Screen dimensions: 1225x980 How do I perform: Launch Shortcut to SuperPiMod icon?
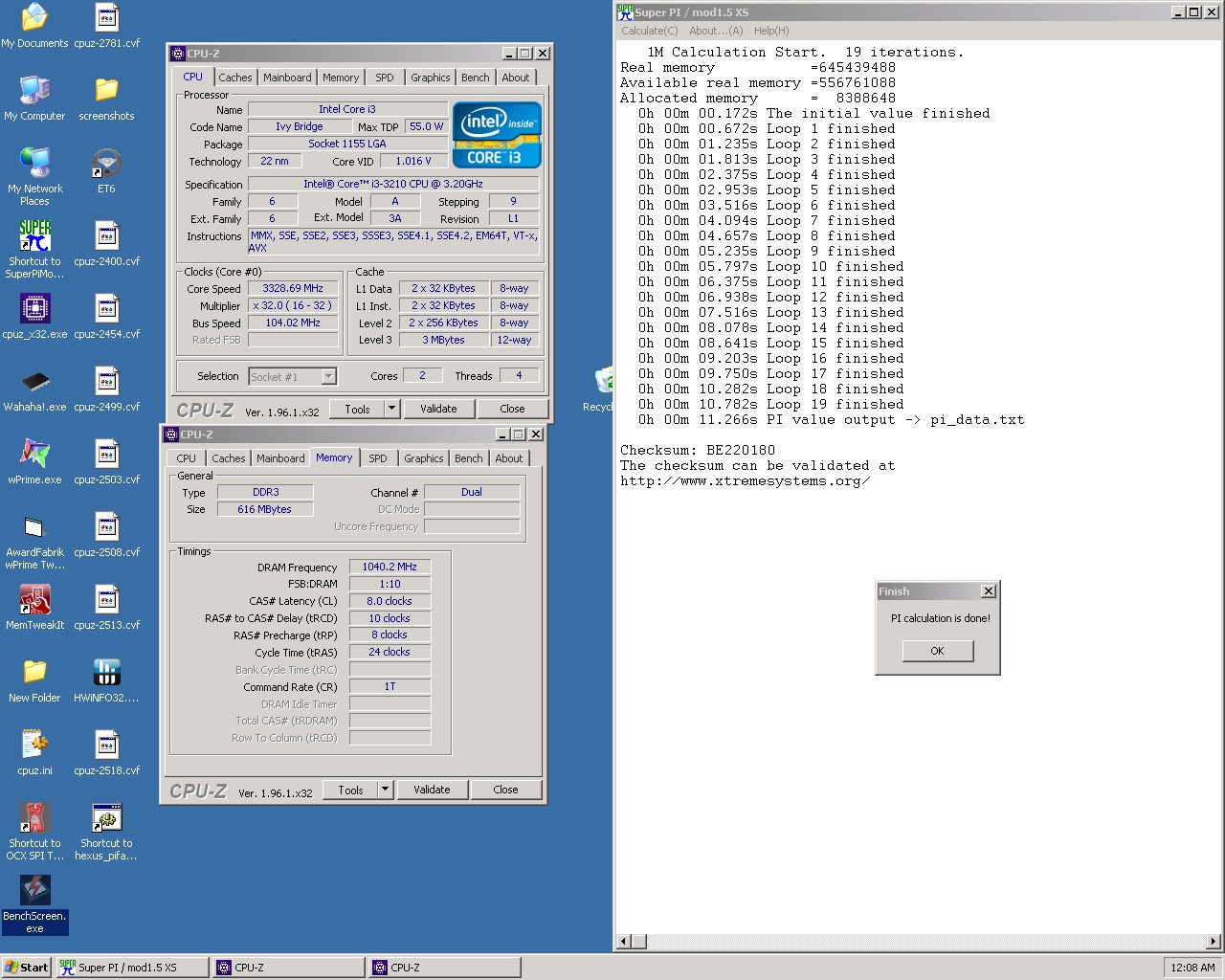pyautogui.click(x=34, y=250)
